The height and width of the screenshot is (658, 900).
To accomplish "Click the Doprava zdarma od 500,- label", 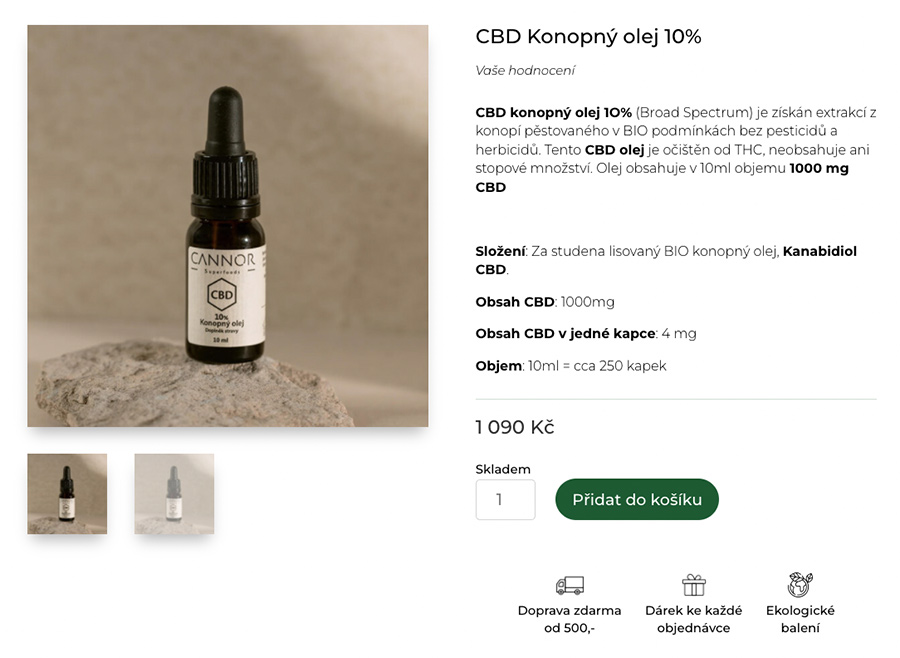I will (x=569, y=619).
